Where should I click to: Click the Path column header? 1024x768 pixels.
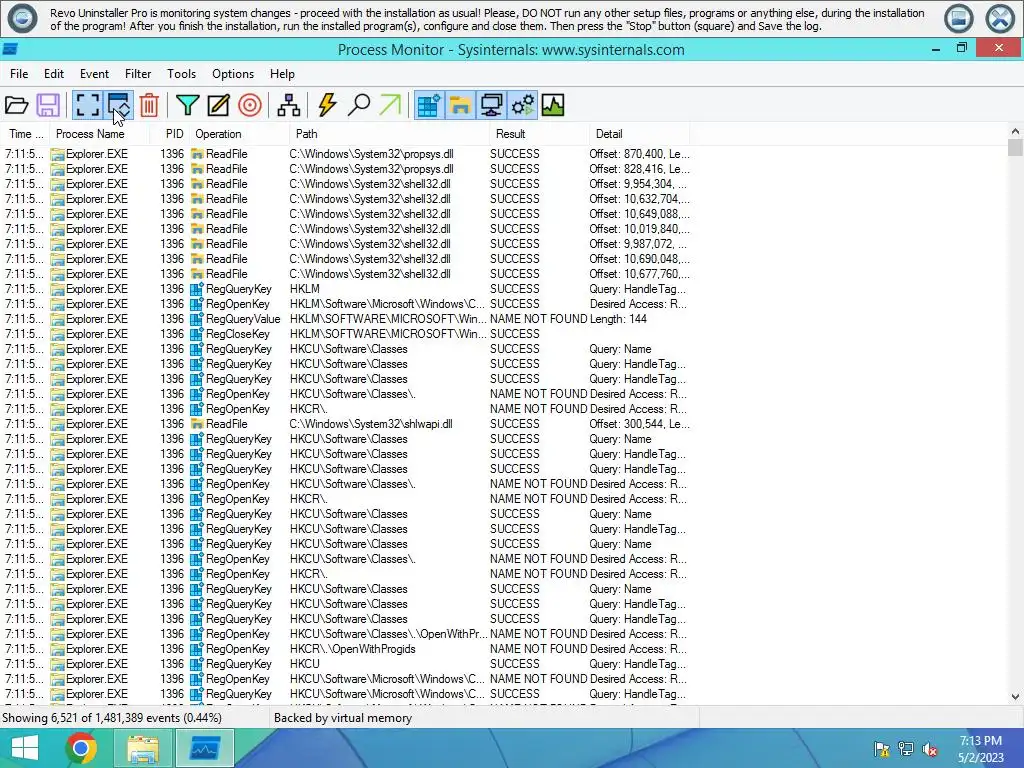[x=390, y=134]
